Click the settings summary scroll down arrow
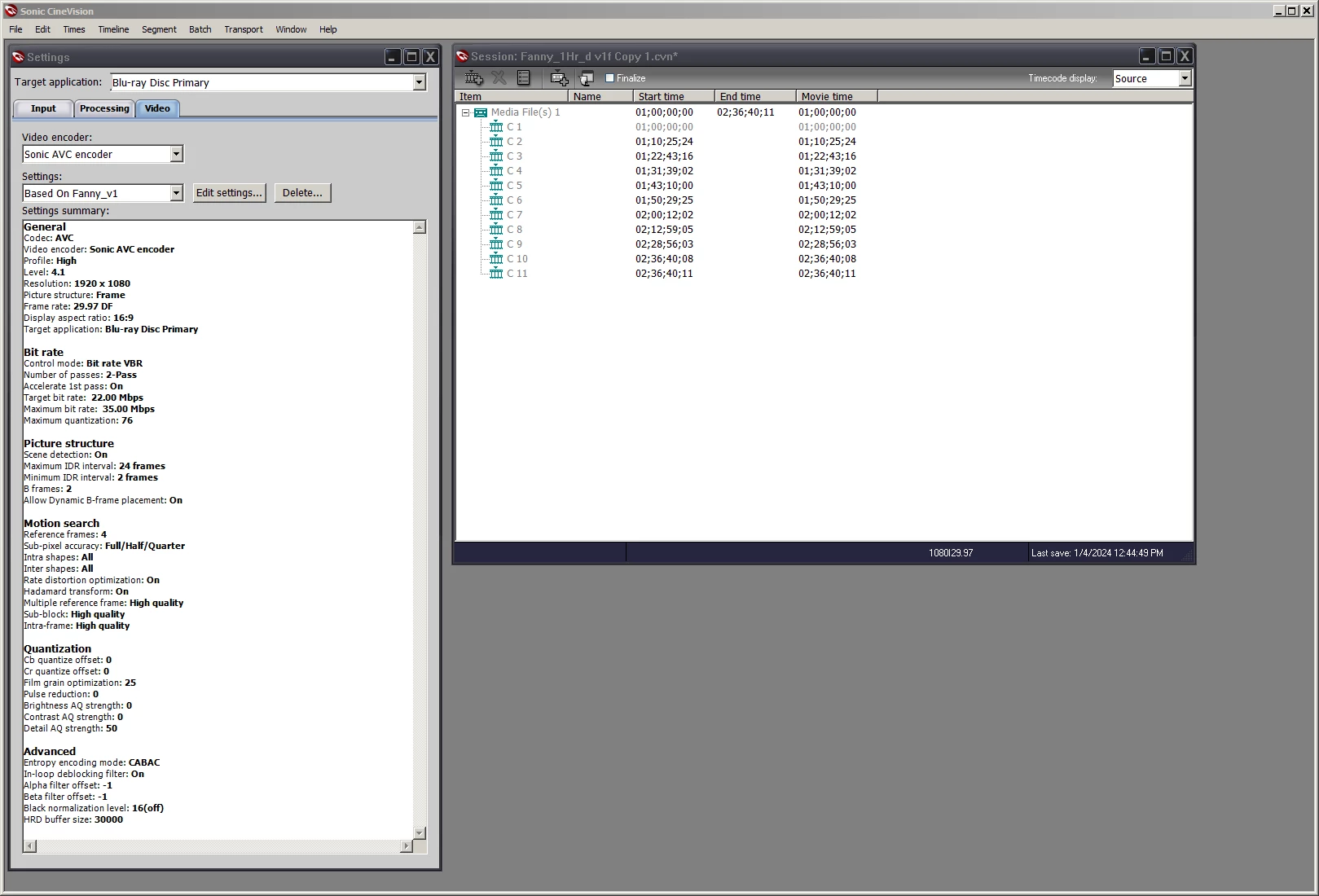Screen dimensions: 1319x896 (420, 832)
